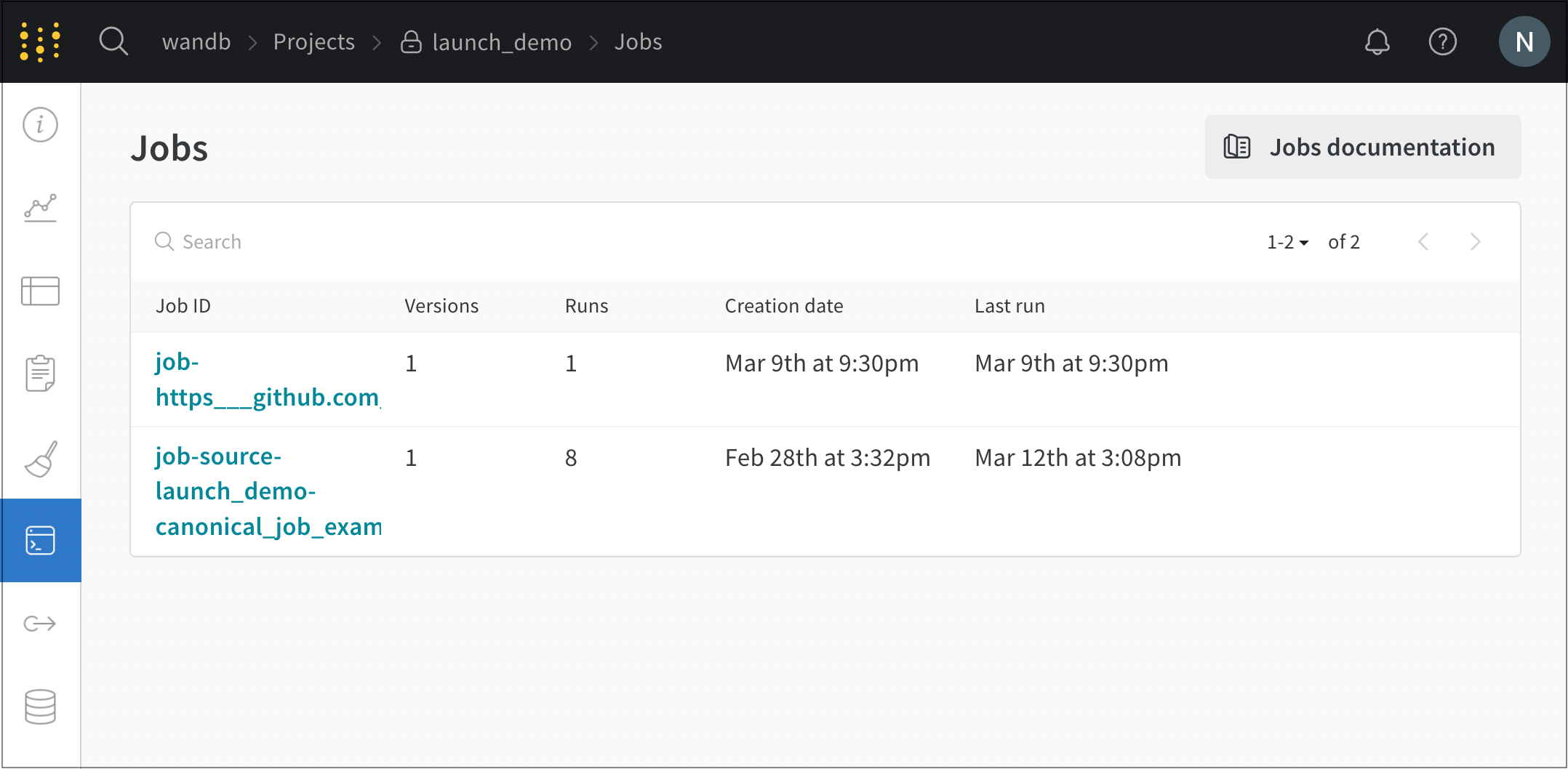Open the notifications bell

(1377, 42)
